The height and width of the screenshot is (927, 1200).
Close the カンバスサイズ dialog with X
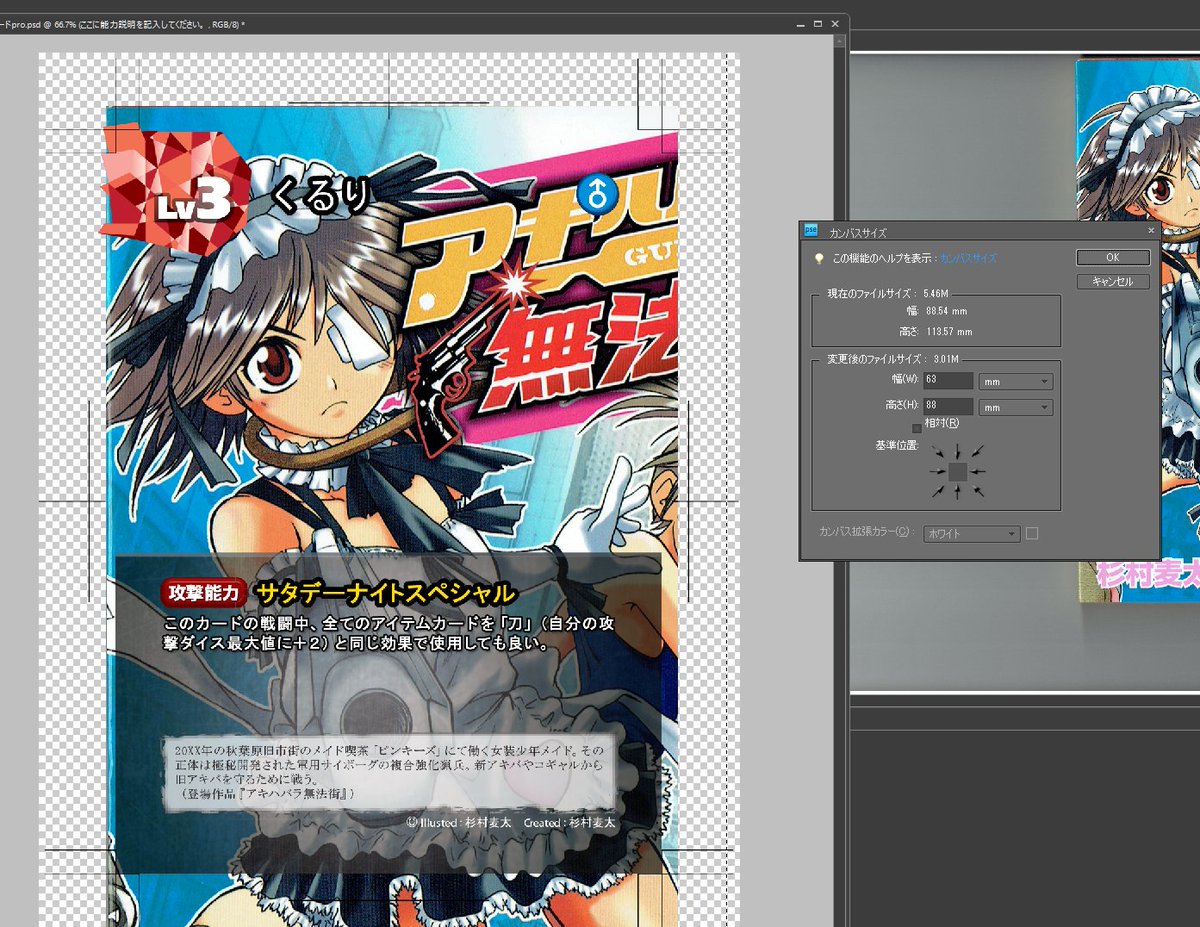[1150, 230]
